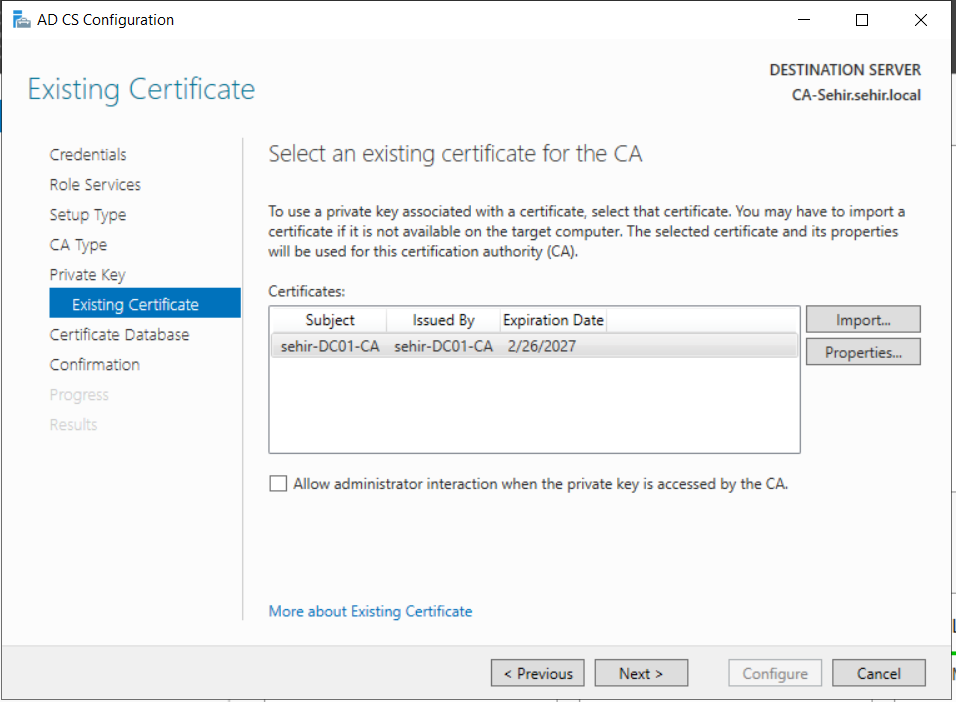Click the AD CS Configuration title bar icon
956x702 pixels.
coord(21,20)
